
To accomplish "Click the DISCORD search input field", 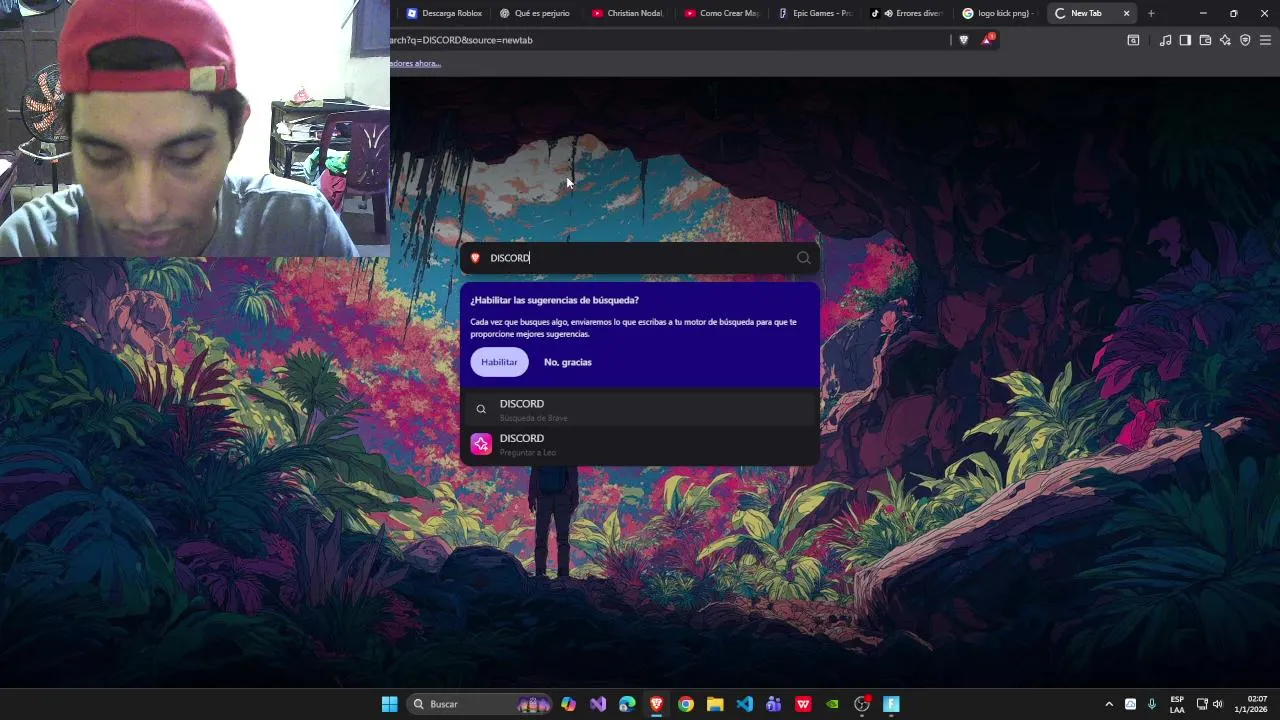I will [x=640, y=258].
